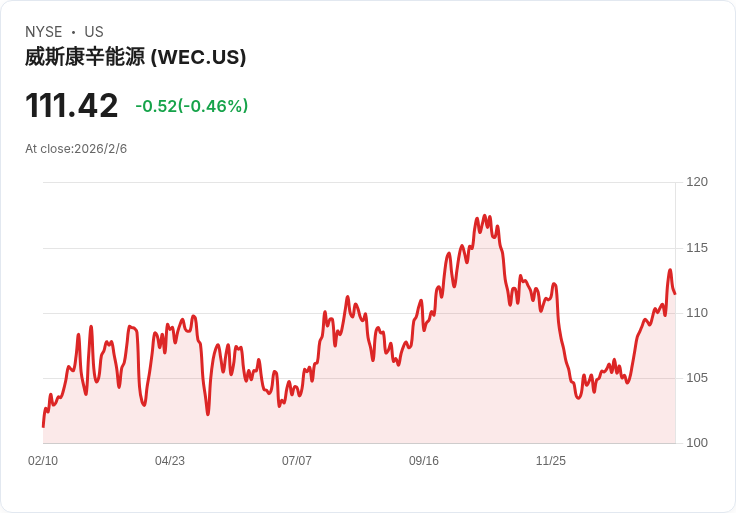Click the 100 price axis label

[x=697, y=443]
